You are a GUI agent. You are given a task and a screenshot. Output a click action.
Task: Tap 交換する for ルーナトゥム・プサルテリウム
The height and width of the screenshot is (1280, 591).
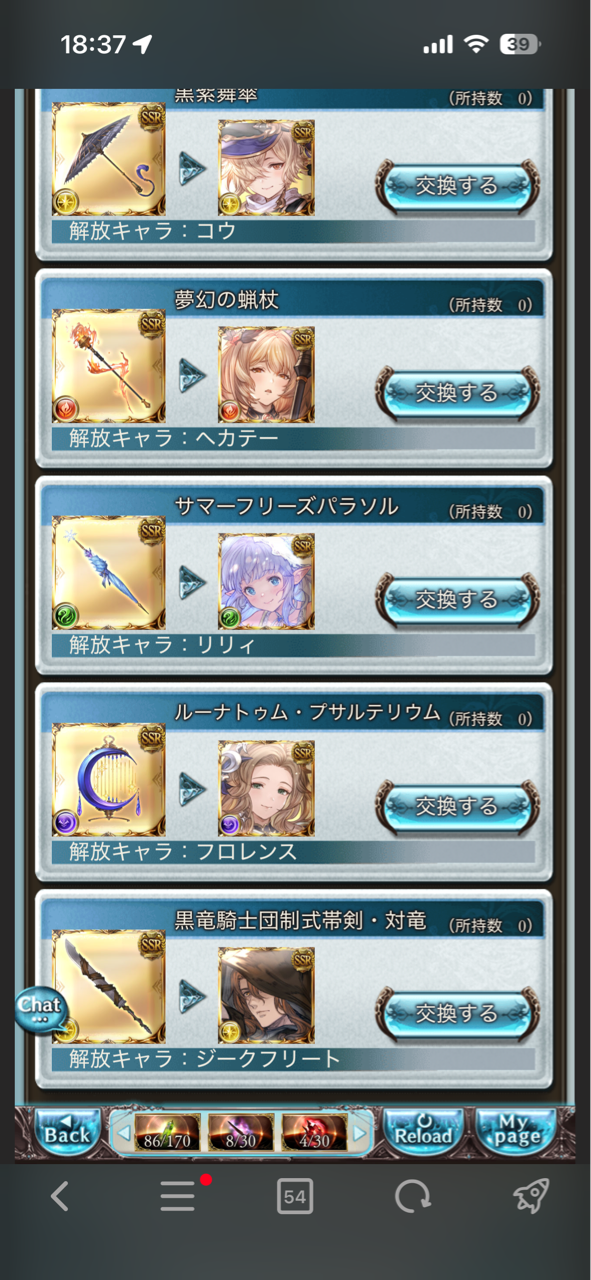[457, 806]
